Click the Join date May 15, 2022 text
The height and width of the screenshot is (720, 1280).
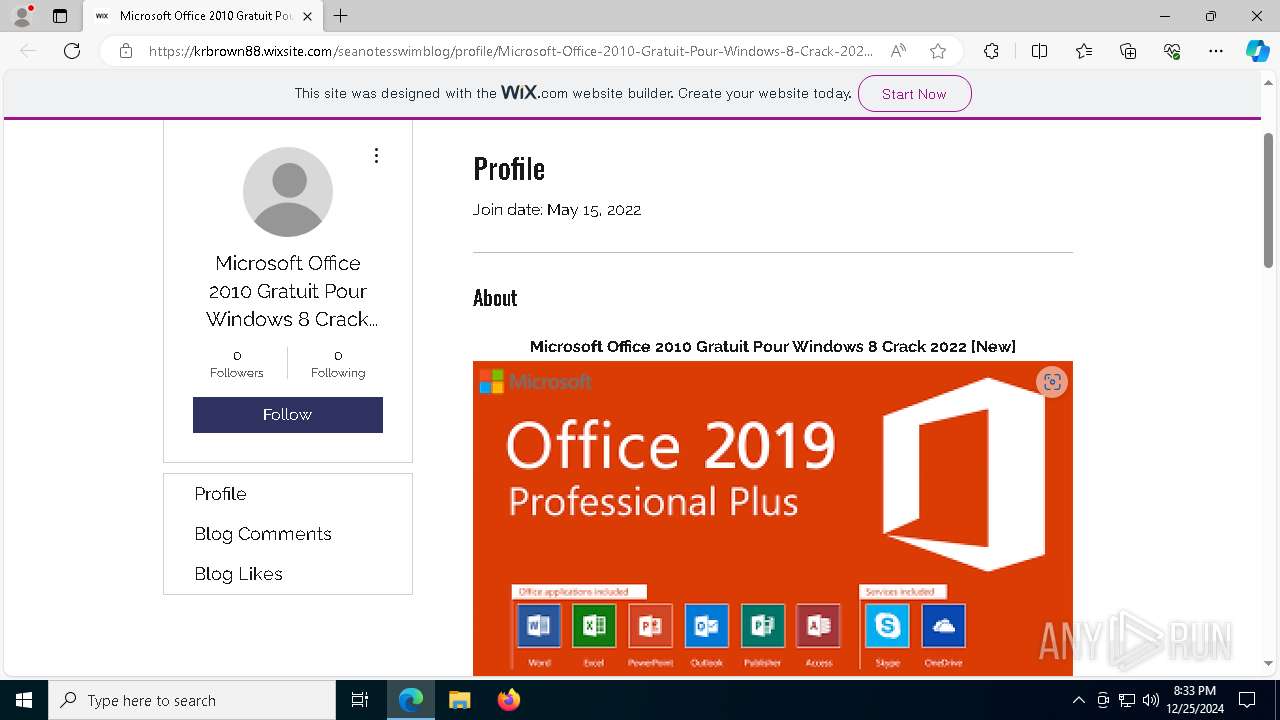[557, 210]
